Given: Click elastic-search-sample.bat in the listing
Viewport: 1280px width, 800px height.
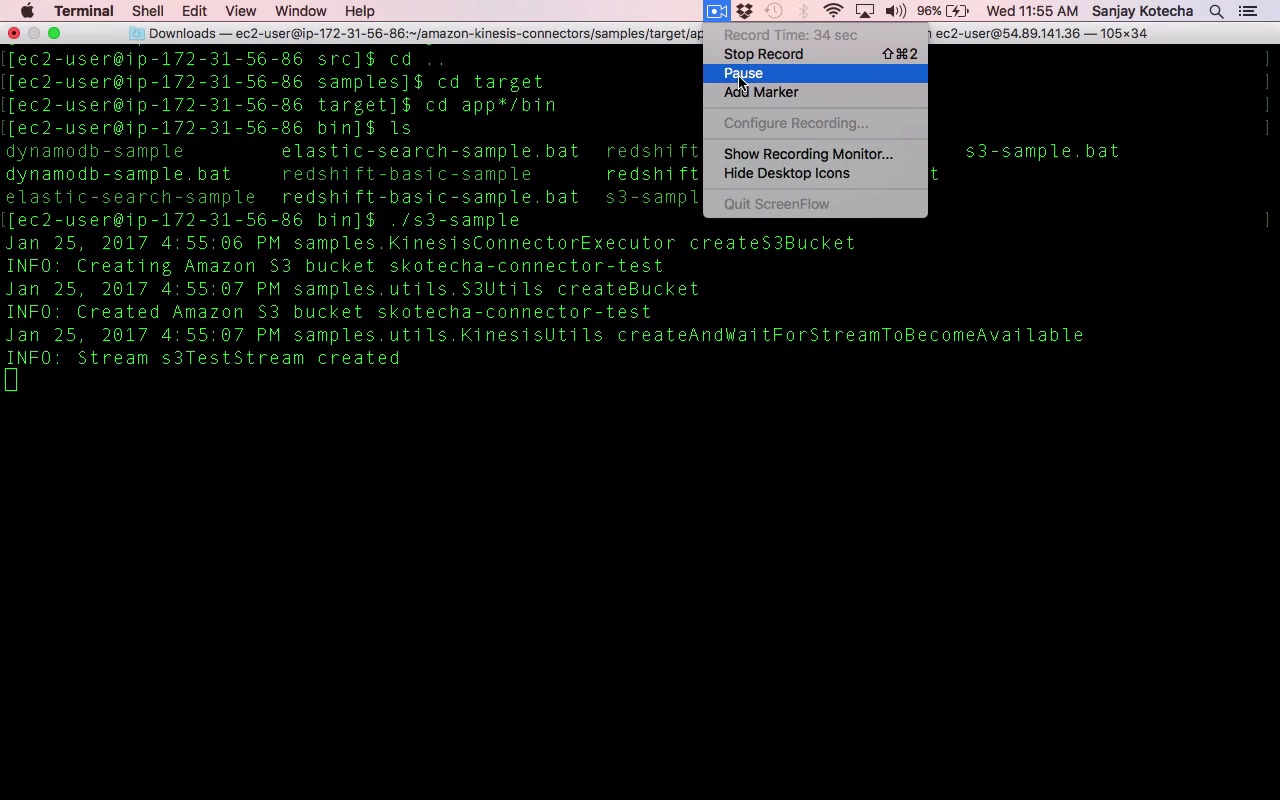Looking at the screenshot, I should click(x=430, y=151).
